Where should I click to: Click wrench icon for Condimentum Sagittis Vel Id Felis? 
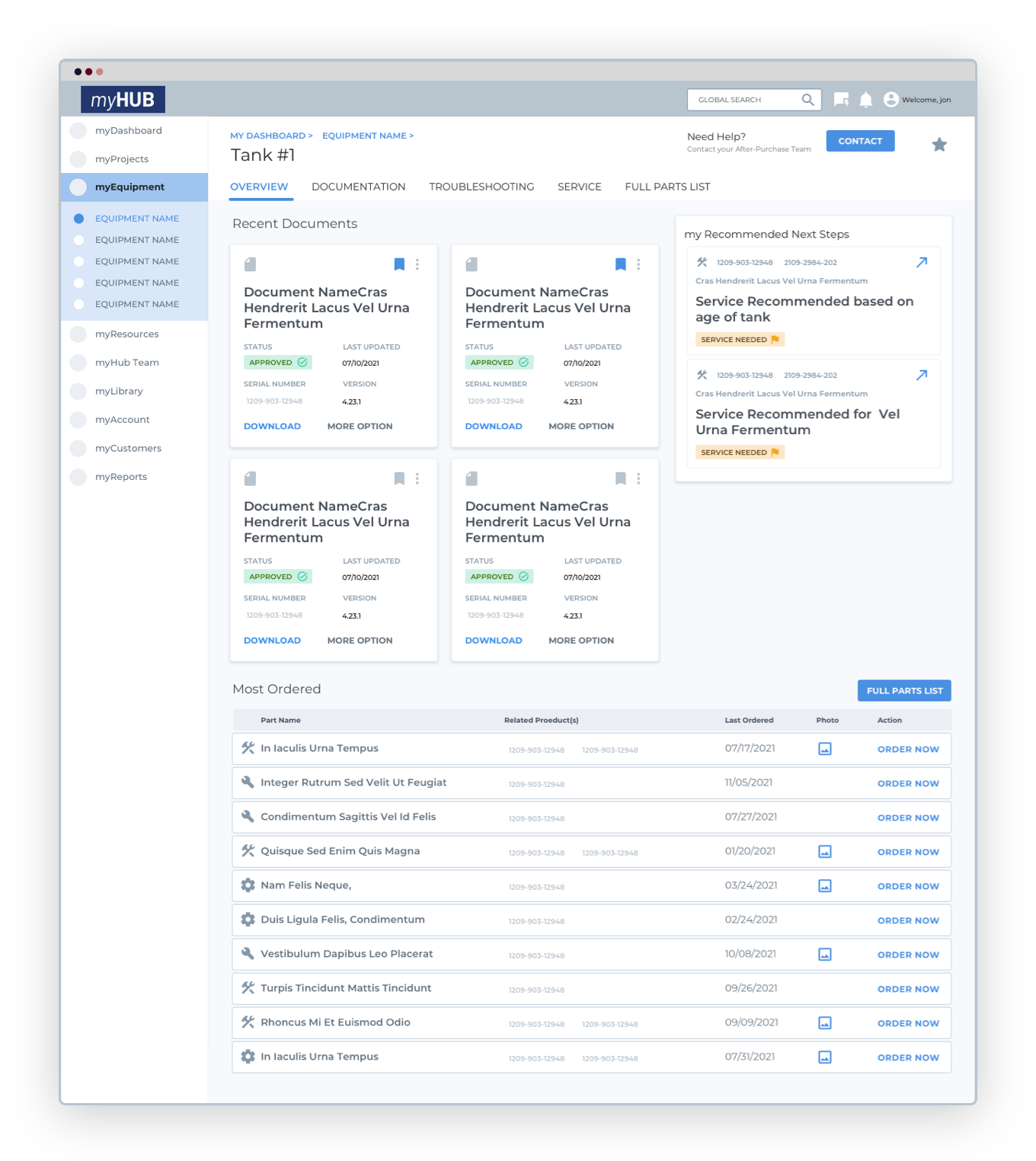[x=248, y=817]
